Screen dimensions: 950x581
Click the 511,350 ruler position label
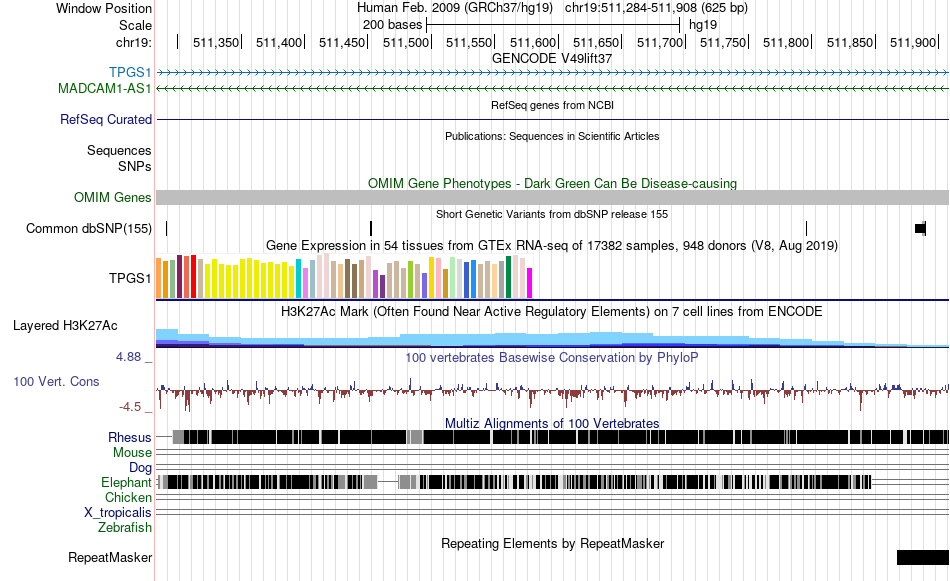pyautogui.click(x=216, y=42)
